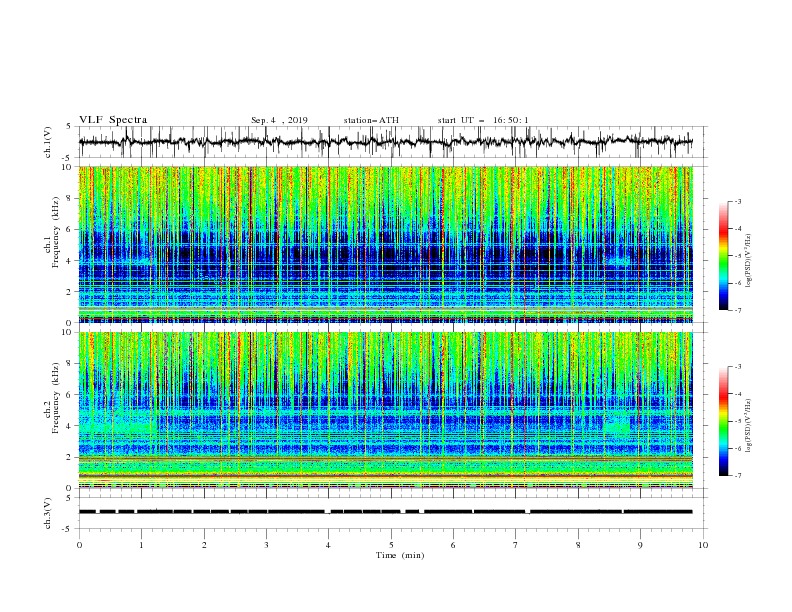The width and height of the screenshot is (792, 612).
Task: Click the ch.1 "Frequency (kHz)" axis label
Action: click(56, 233)
